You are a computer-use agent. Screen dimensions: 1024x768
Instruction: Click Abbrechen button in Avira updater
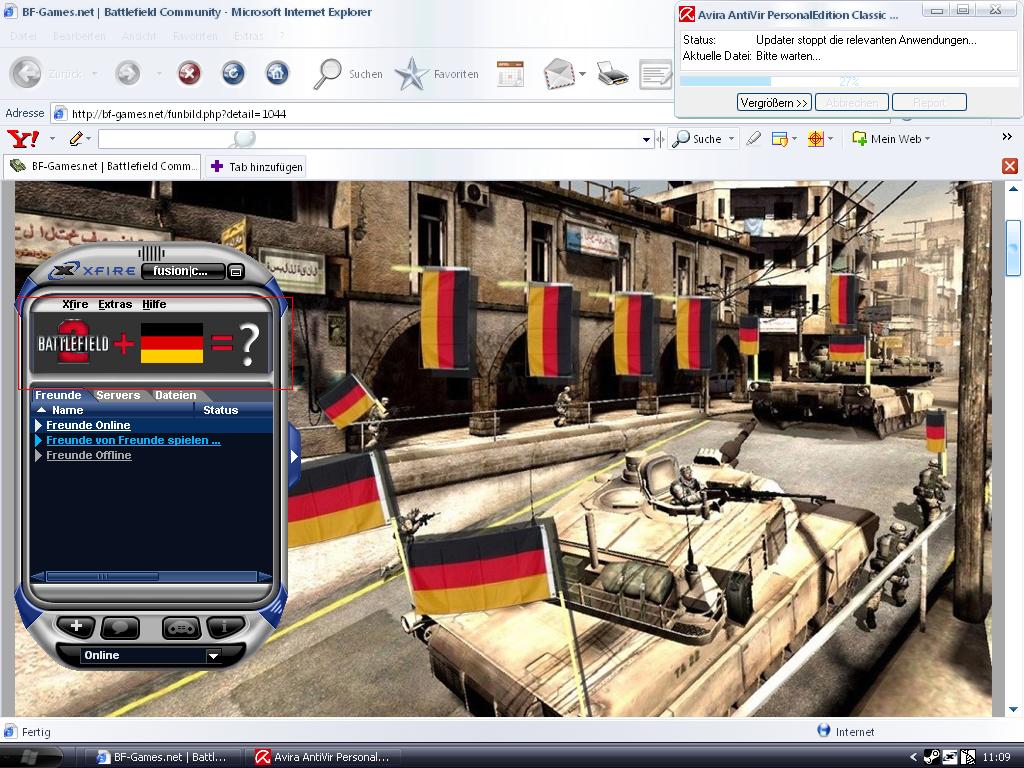(852, 103)
